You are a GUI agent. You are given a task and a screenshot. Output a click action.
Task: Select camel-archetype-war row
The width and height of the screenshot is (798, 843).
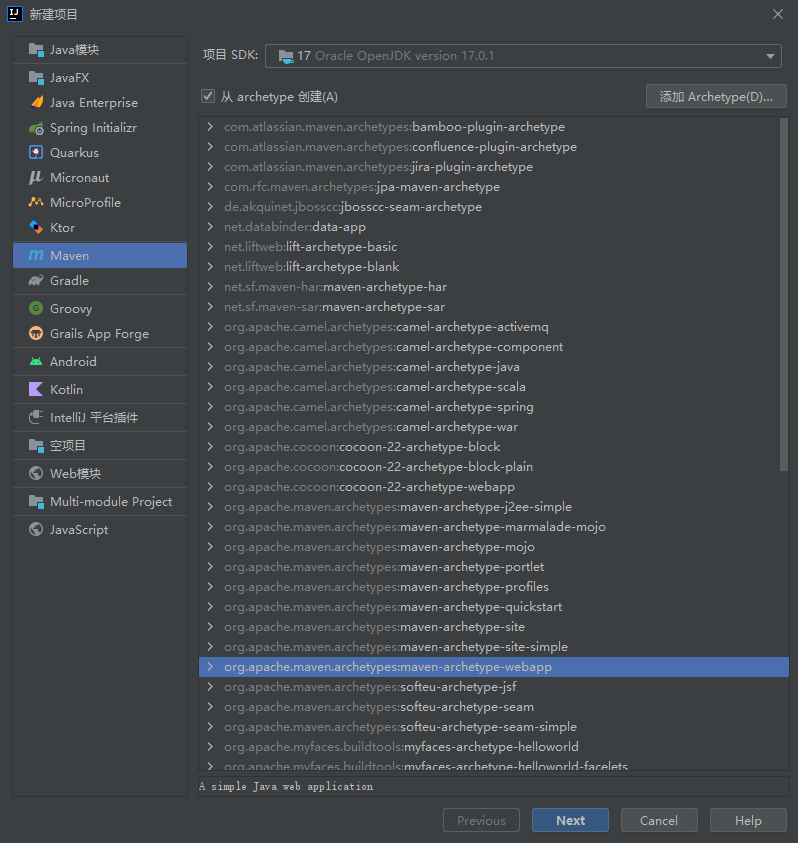(x=489, y=427)
